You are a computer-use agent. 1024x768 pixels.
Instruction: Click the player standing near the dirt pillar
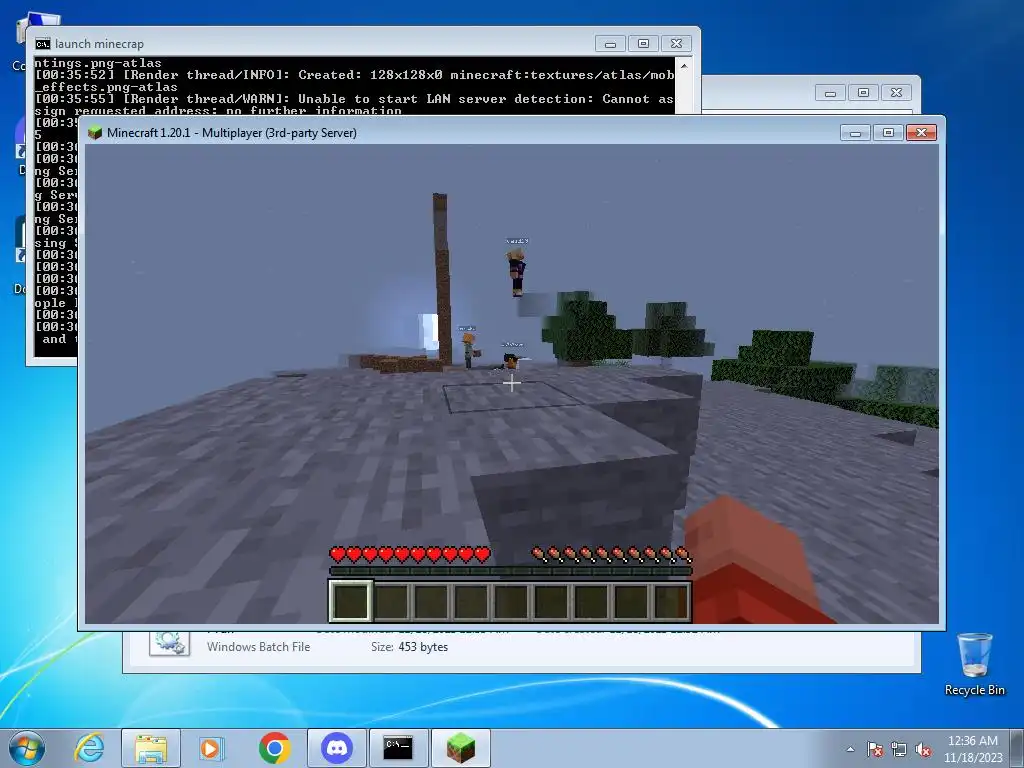(x=469, y=350)
